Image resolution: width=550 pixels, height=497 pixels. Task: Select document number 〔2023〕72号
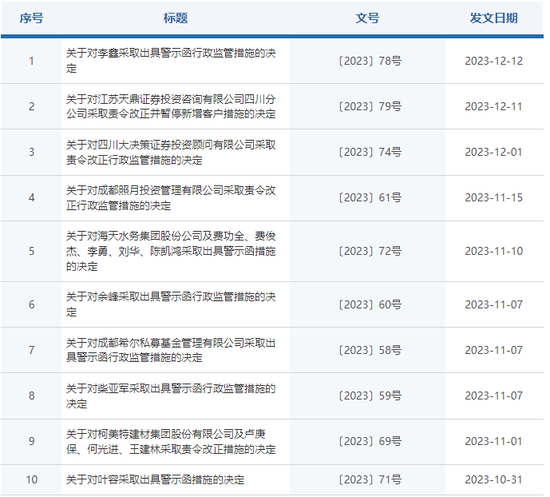click(x=370, y=251)
